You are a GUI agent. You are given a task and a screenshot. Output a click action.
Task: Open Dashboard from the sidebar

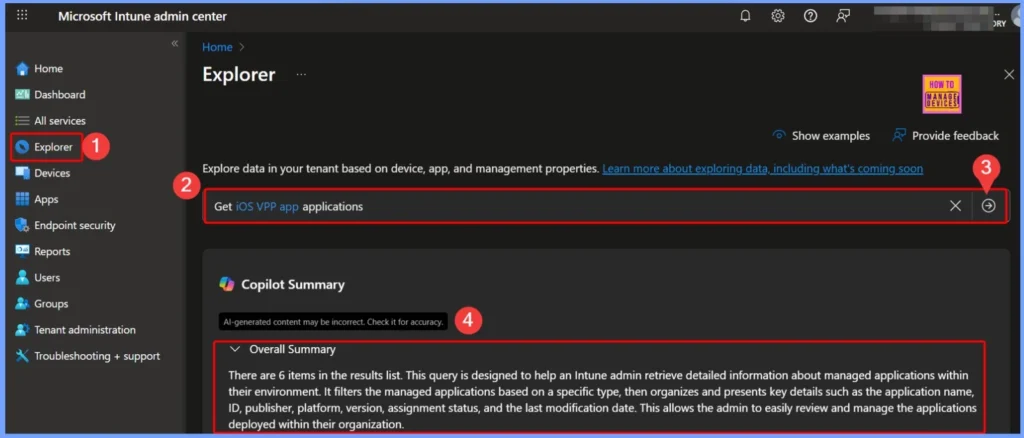click(x=59, y=95)
